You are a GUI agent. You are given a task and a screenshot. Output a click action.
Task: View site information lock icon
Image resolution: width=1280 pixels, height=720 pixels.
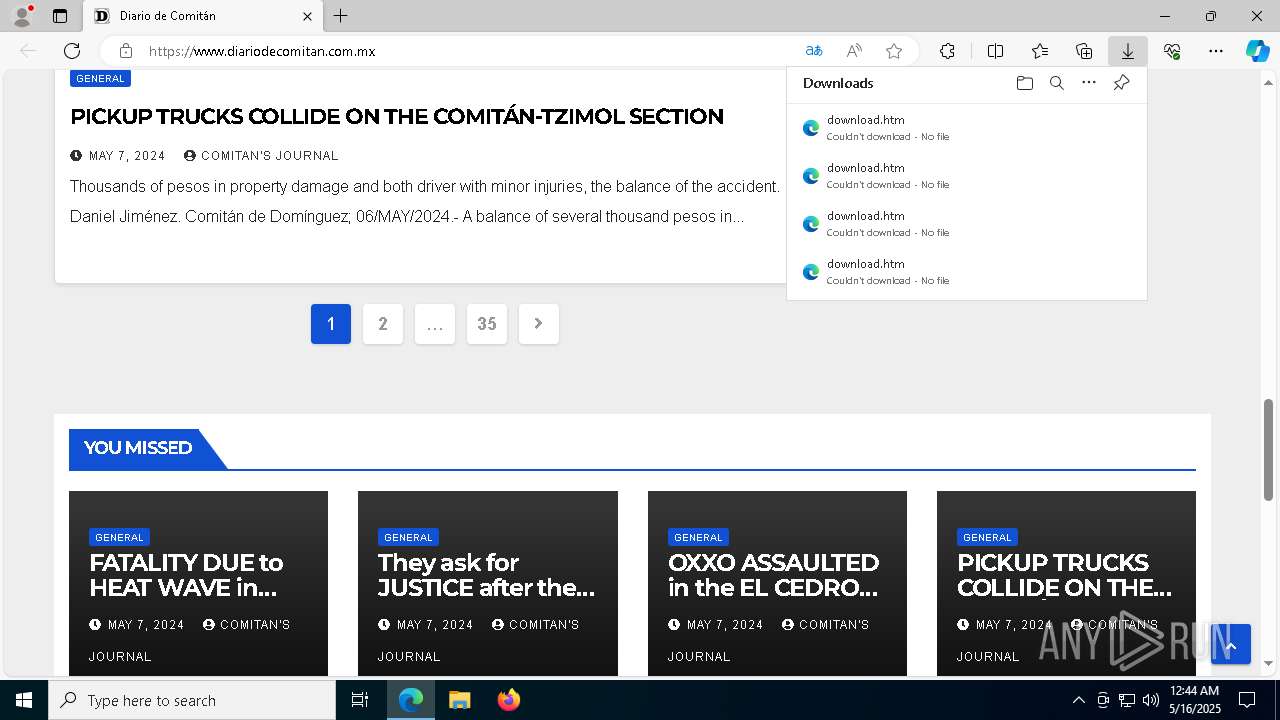pyautogui.click(x=126, y=51)
